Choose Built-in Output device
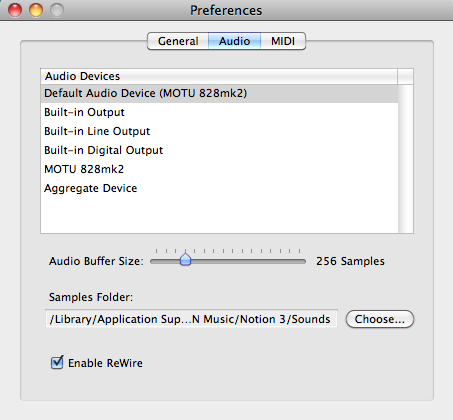The image size is (453, 420). (x=219, y=112)
